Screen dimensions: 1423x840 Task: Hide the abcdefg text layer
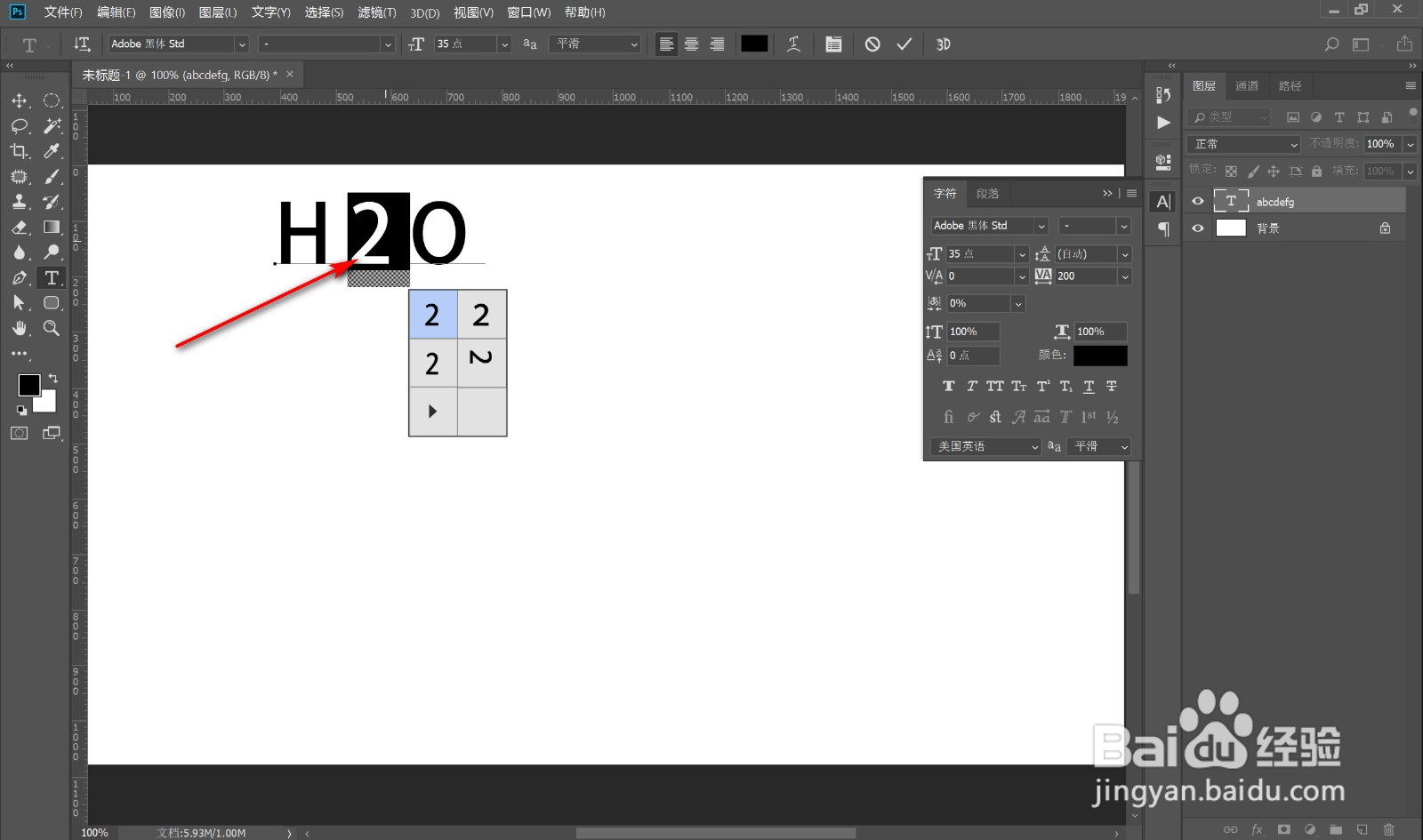coord(1197,201)
